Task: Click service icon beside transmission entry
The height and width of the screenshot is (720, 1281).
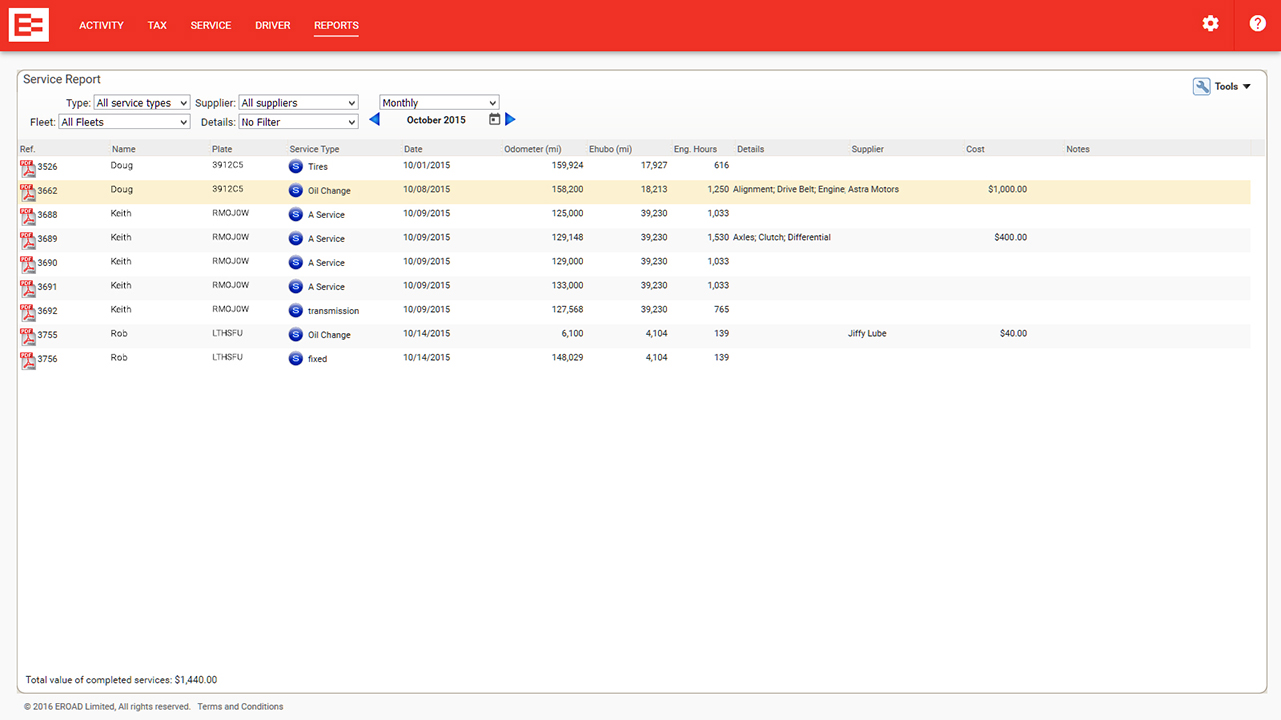Action: click(x=295, y=311)
